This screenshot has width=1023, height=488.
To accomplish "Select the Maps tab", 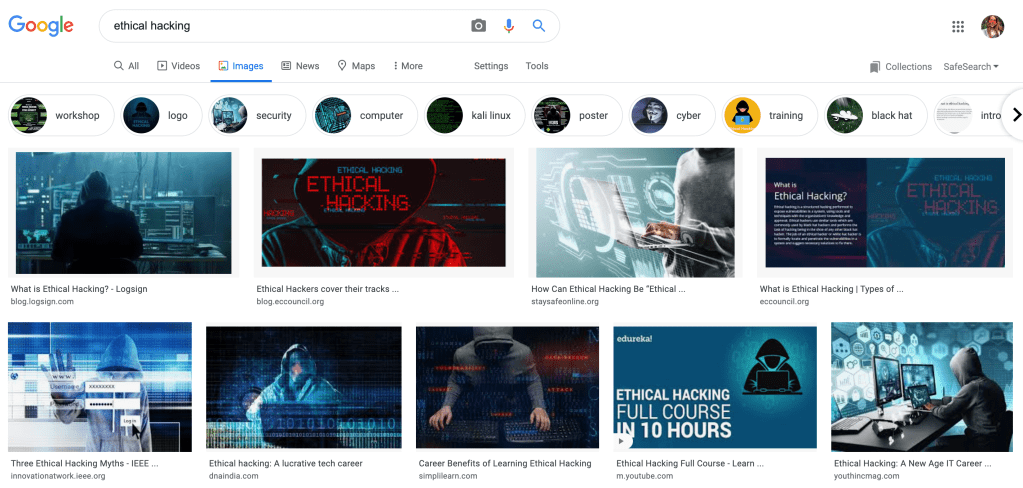I will point(356,66).
